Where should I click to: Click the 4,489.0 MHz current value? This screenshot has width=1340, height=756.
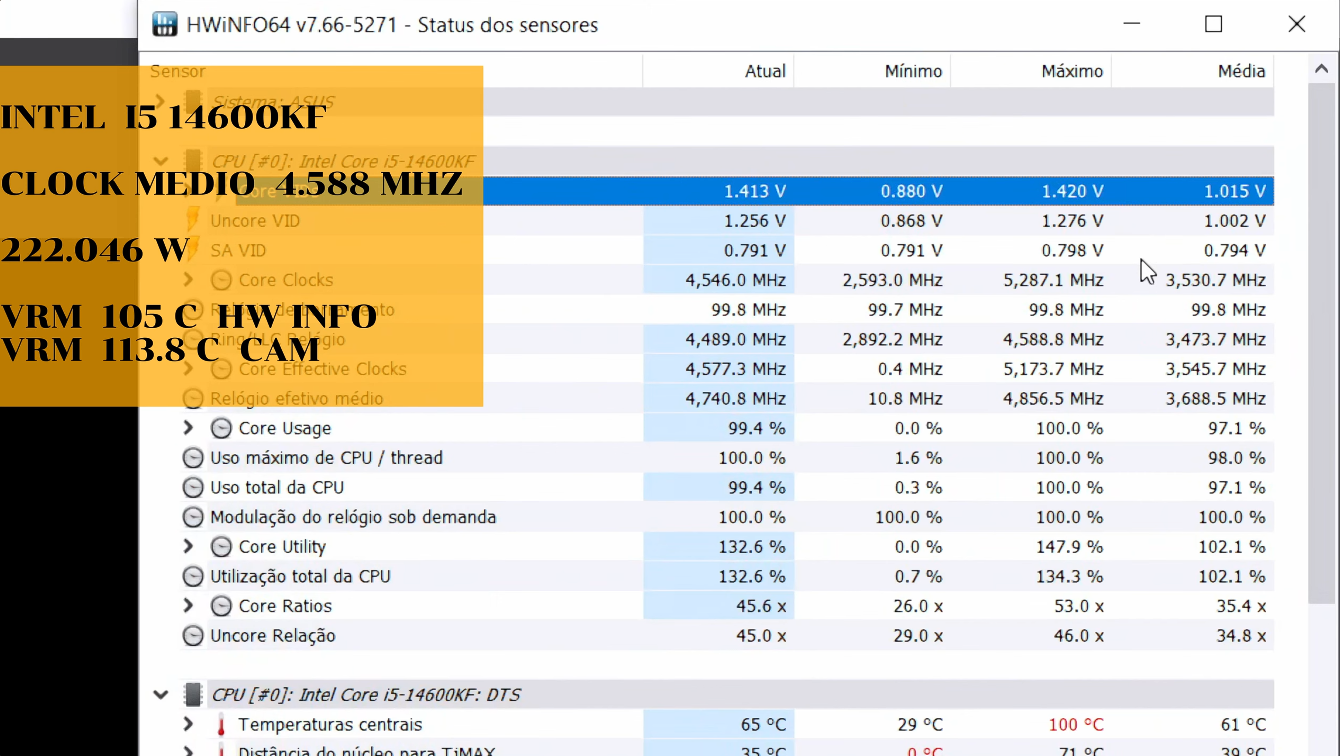pos(735,340)
